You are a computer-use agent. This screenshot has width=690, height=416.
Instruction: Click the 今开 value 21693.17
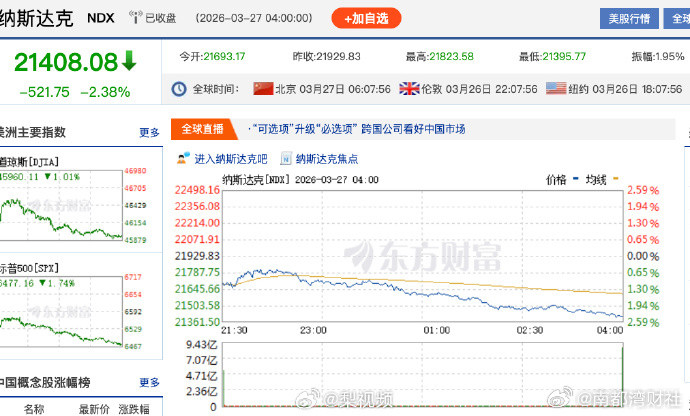pyautogui.click(x=224, y=57)
